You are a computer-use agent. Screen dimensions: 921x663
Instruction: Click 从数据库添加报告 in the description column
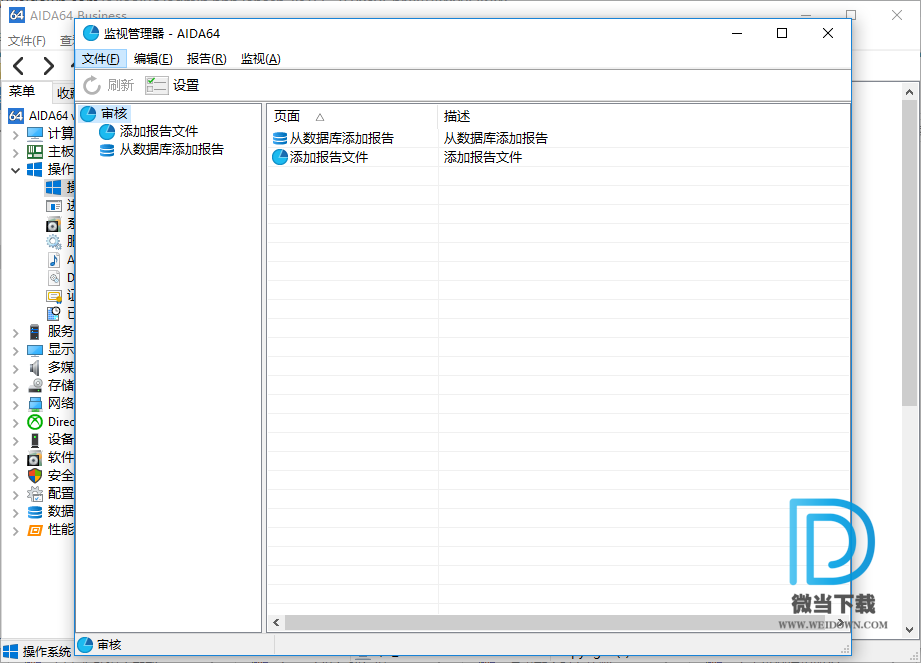click(495, 139)
